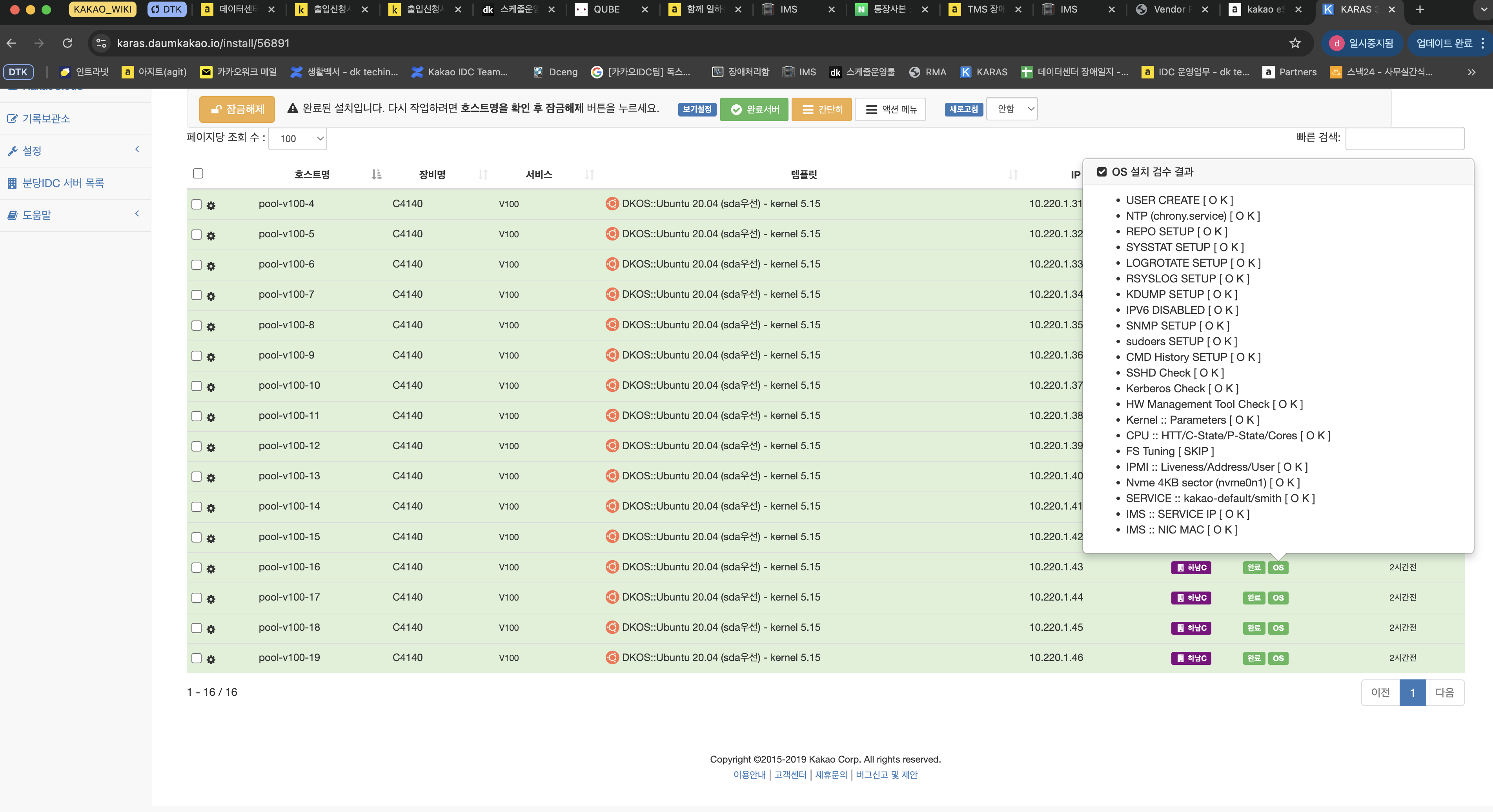The width and height of the screenshot is (1493, 812).
Task: Click 보기설정 blue button
Action: click(x=697, y=109)
